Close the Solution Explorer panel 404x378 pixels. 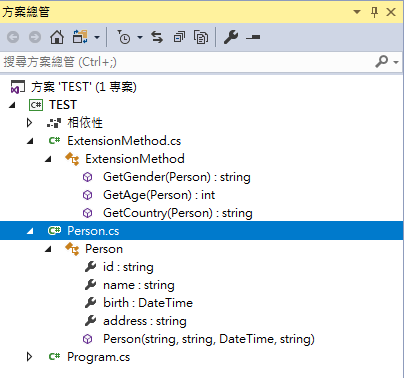pos(391,12)
